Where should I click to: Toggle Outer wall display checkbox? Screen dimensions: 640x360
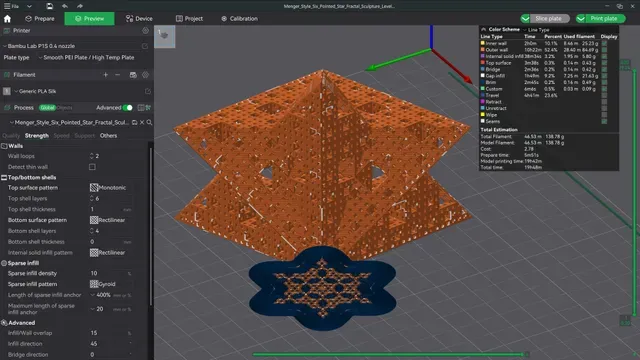604,50
